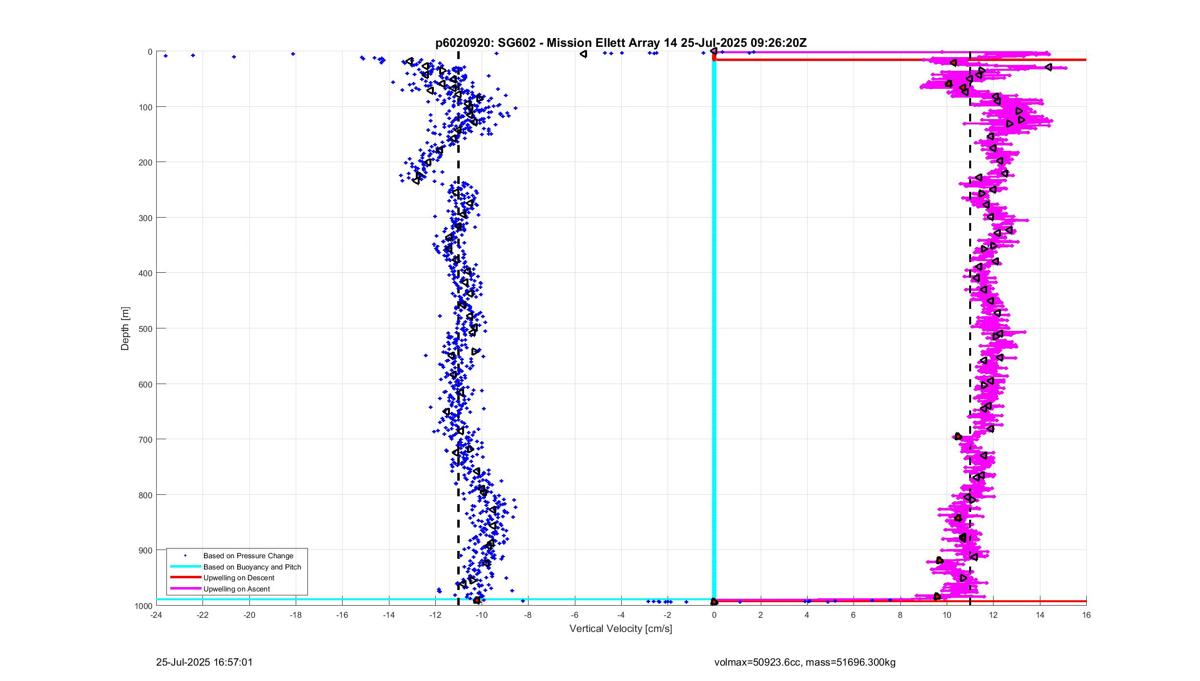Click depth tick label "1000"
1200x681 pixels.
coord(142,605)
